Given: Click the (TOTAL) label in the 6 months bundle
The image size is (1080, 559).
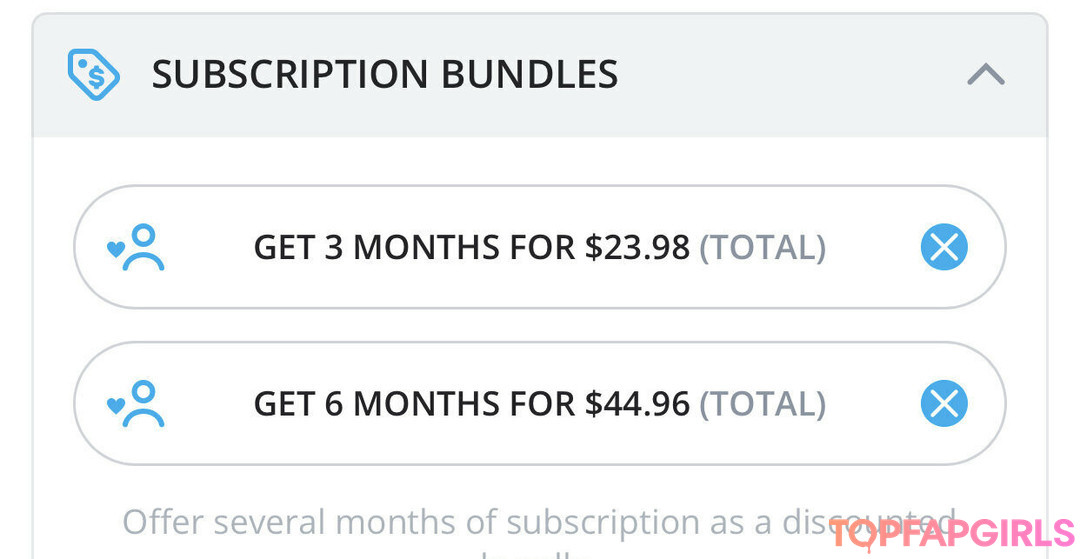Looking at the screenshot, I should [762, 404].
